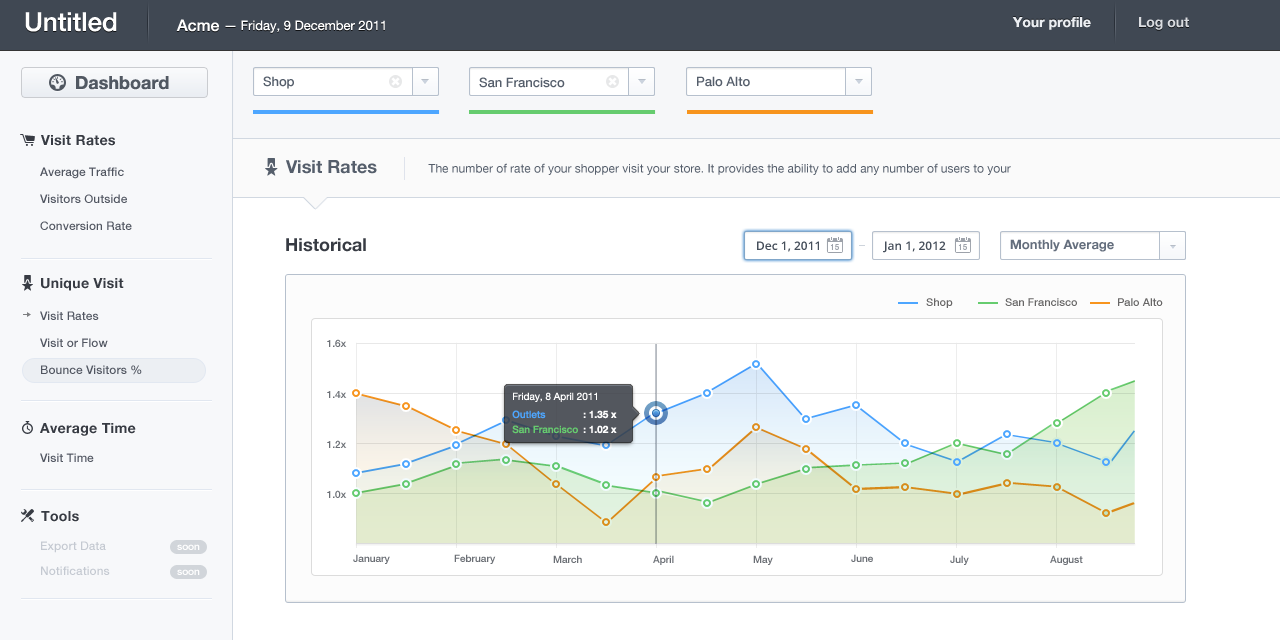Image resolution: width=1280 pixels, height=640 pixels.
Task: Expand the Shop dropdown arrow
Action: tap(426, 82)
